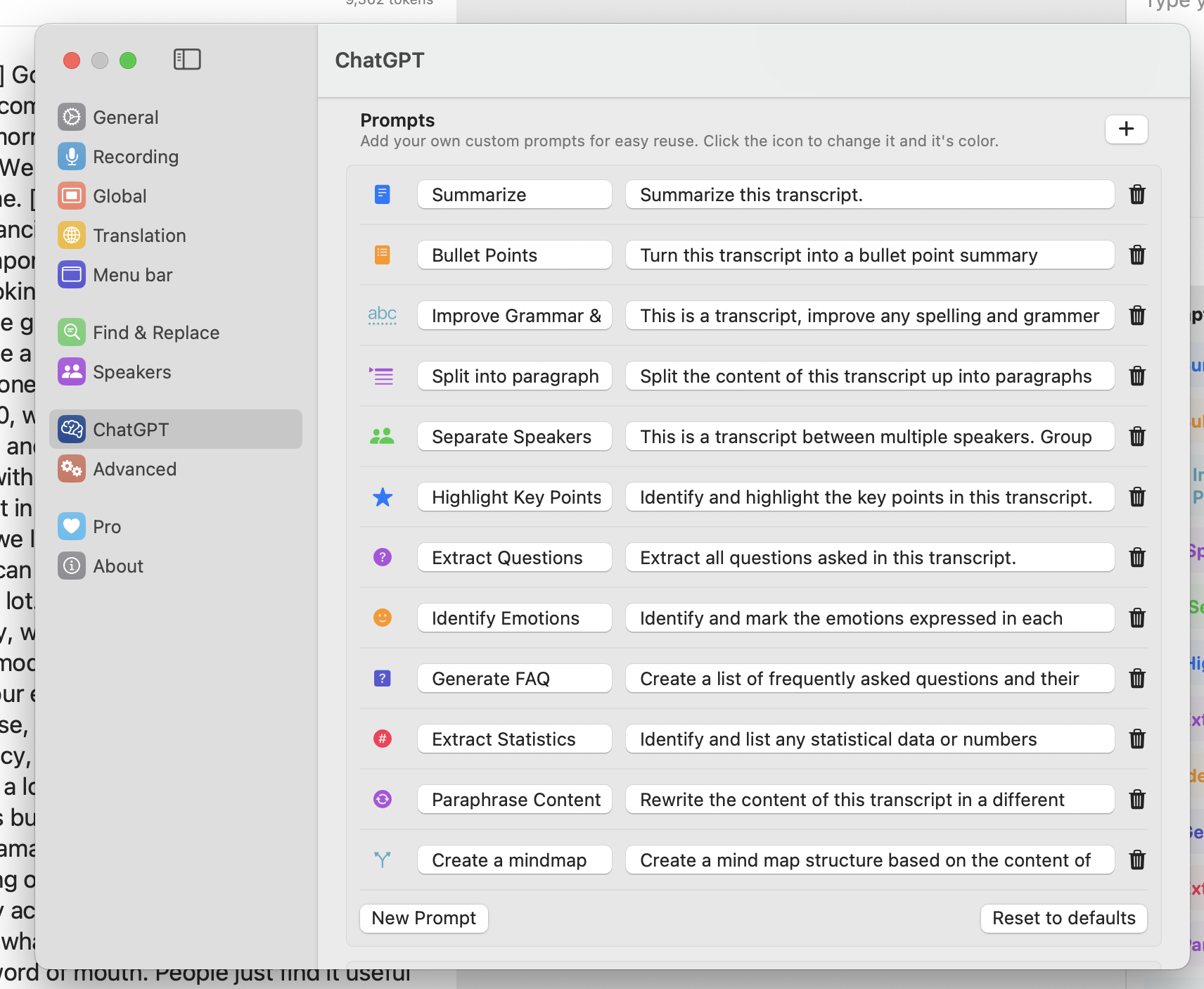Viewport: 1204px width, 989px height.
Task: Click the red hash icon for Extract Statistics
Action: point(383,739)
